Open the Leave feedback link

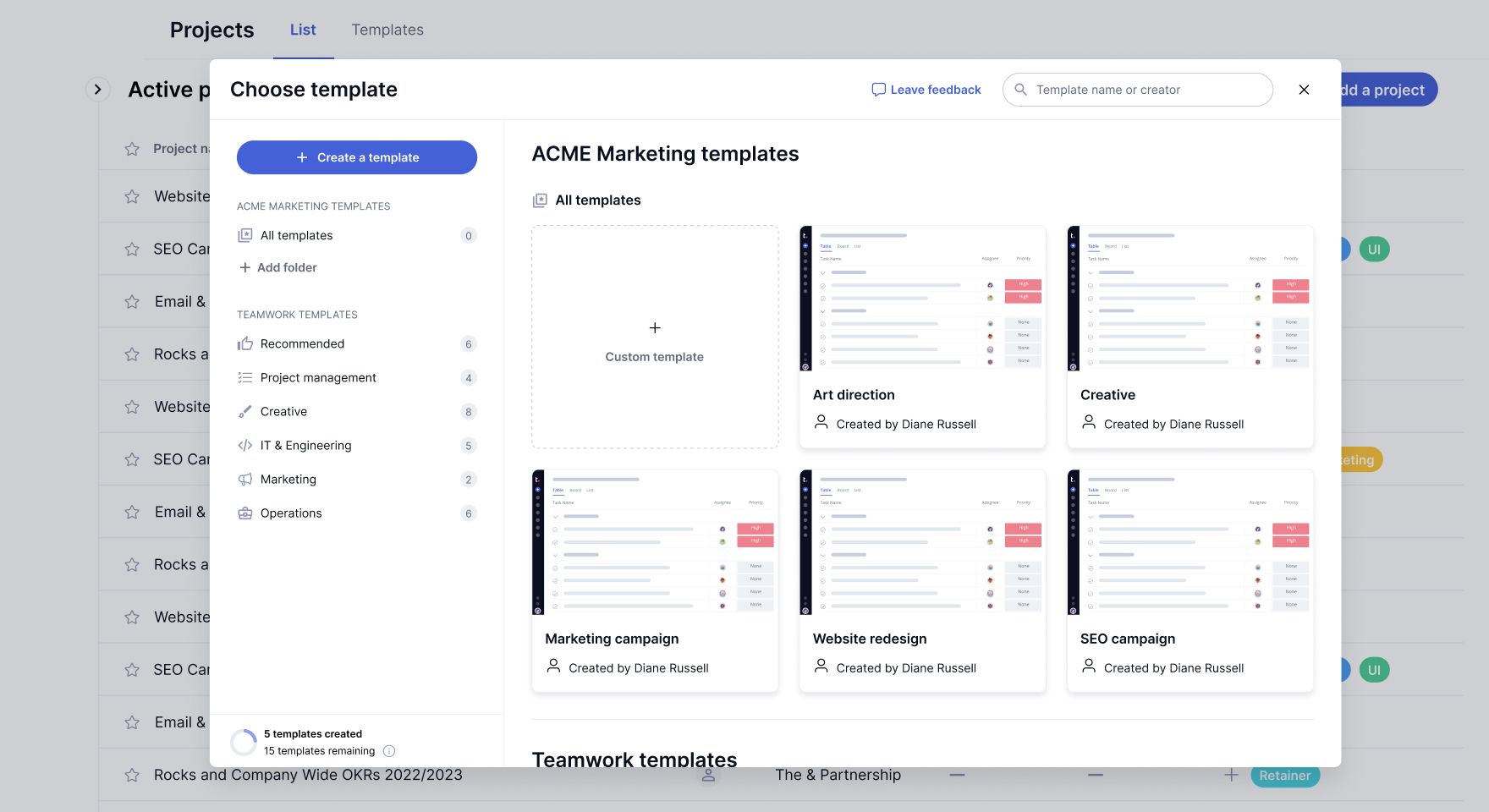[926, 90]
